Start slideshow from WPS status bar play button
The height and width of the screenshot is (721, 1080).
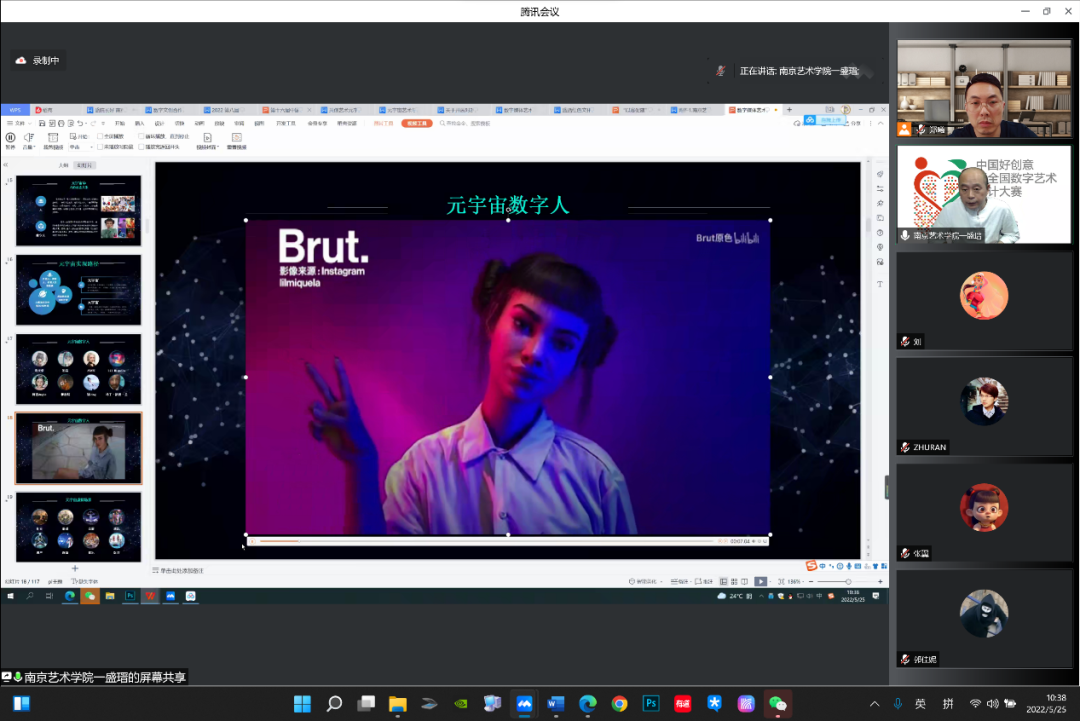tap(760, 582)
